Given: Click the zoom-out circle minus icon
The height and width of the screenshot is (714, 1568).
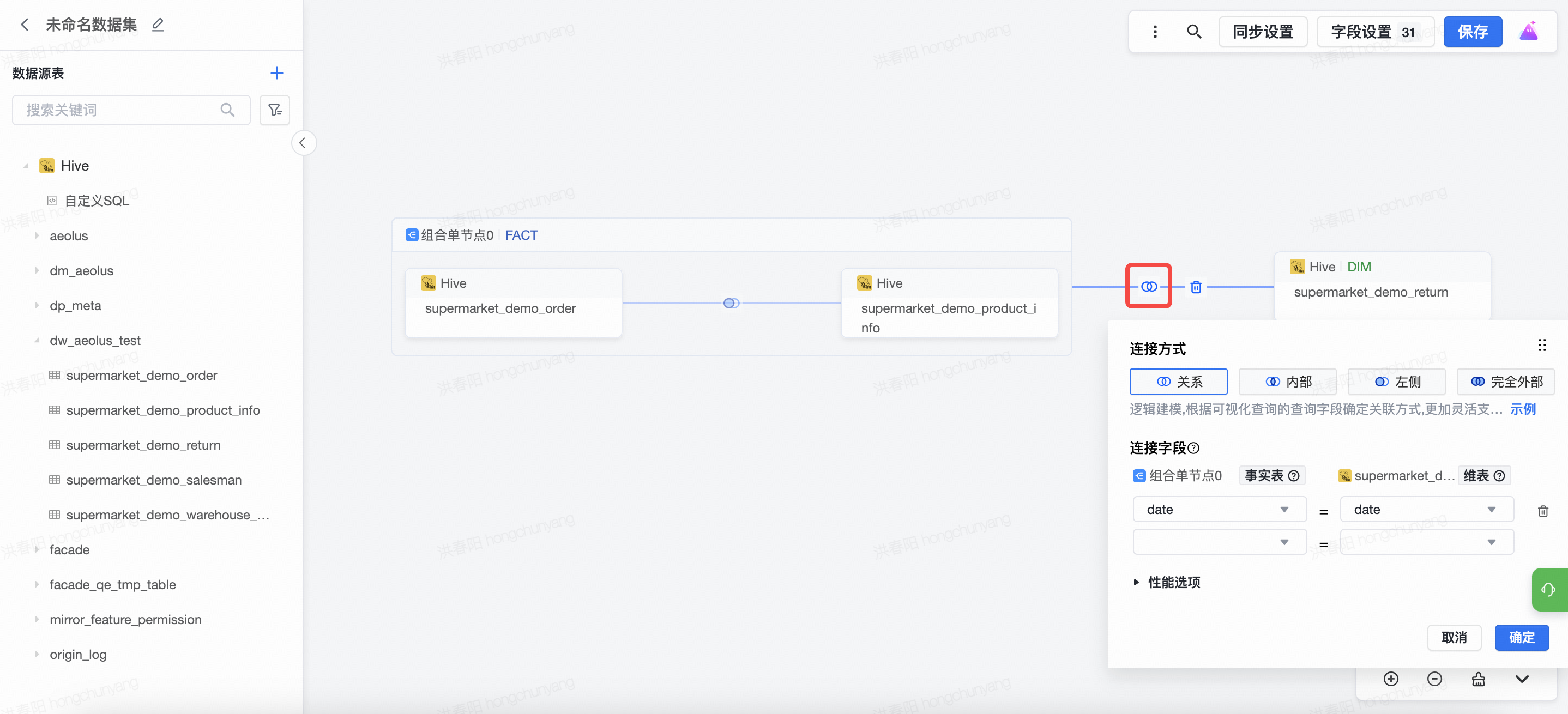Looking at the screenshot, I should point(1434,679).
